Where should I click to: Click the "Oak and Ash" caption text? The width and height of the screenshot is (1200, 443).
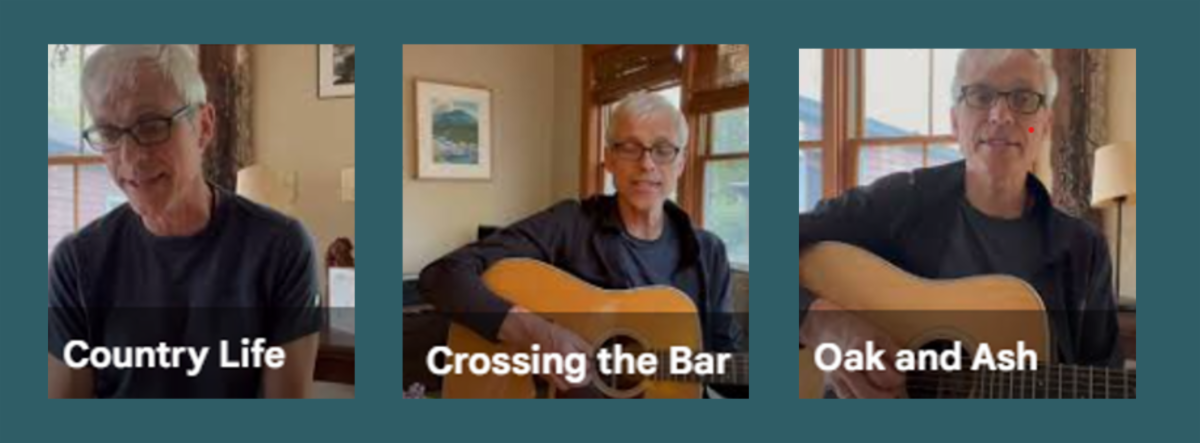coord(925,357)
